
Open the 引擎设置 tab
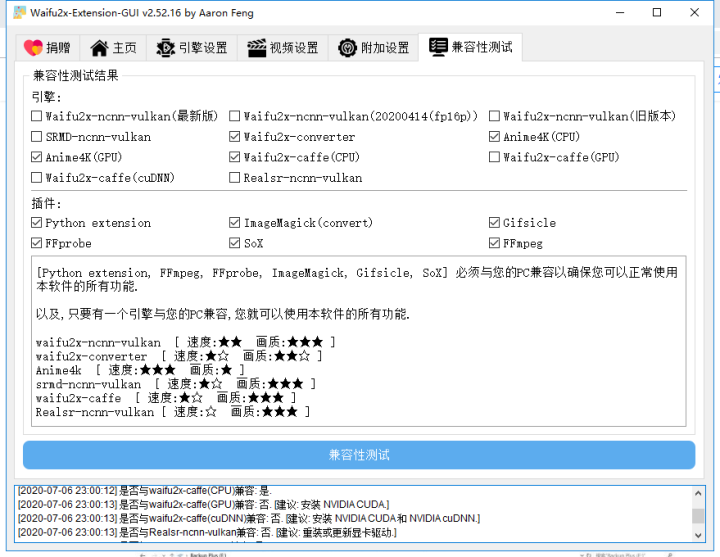tap(192, 48)
